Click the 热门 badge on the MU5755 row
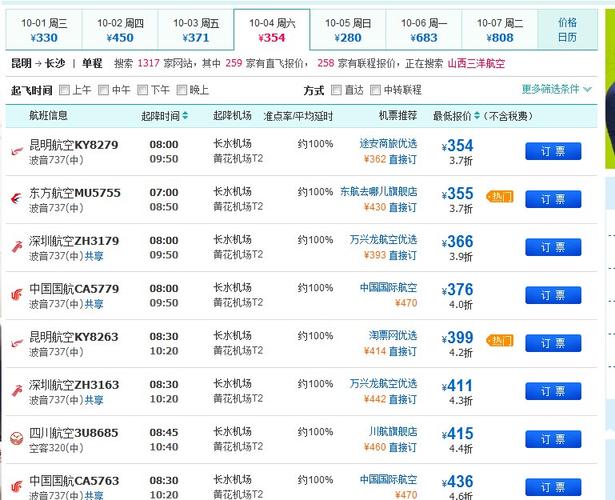 coord(499,196)
